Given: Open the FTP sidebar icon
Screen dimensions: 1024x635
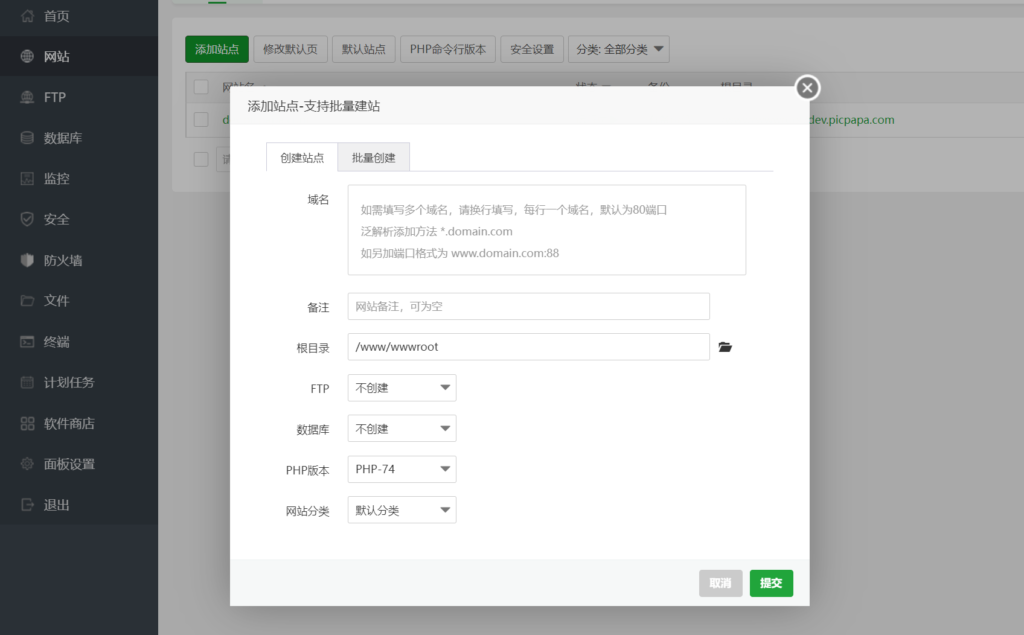Looking at the screenshot, I should point(27,97).
